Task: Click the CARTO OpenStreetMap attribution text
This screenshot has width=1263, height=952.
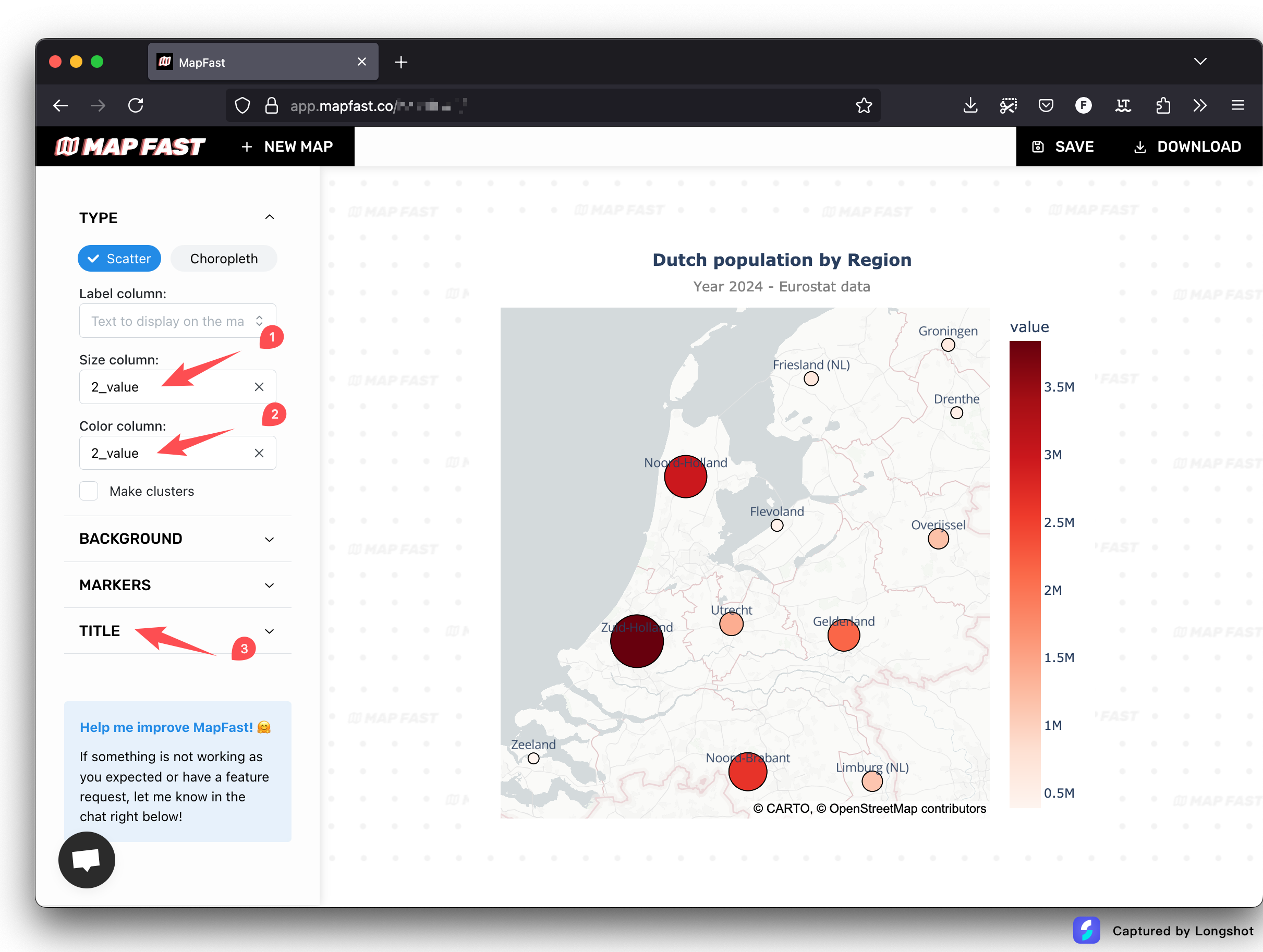Action: click(870, 808)
